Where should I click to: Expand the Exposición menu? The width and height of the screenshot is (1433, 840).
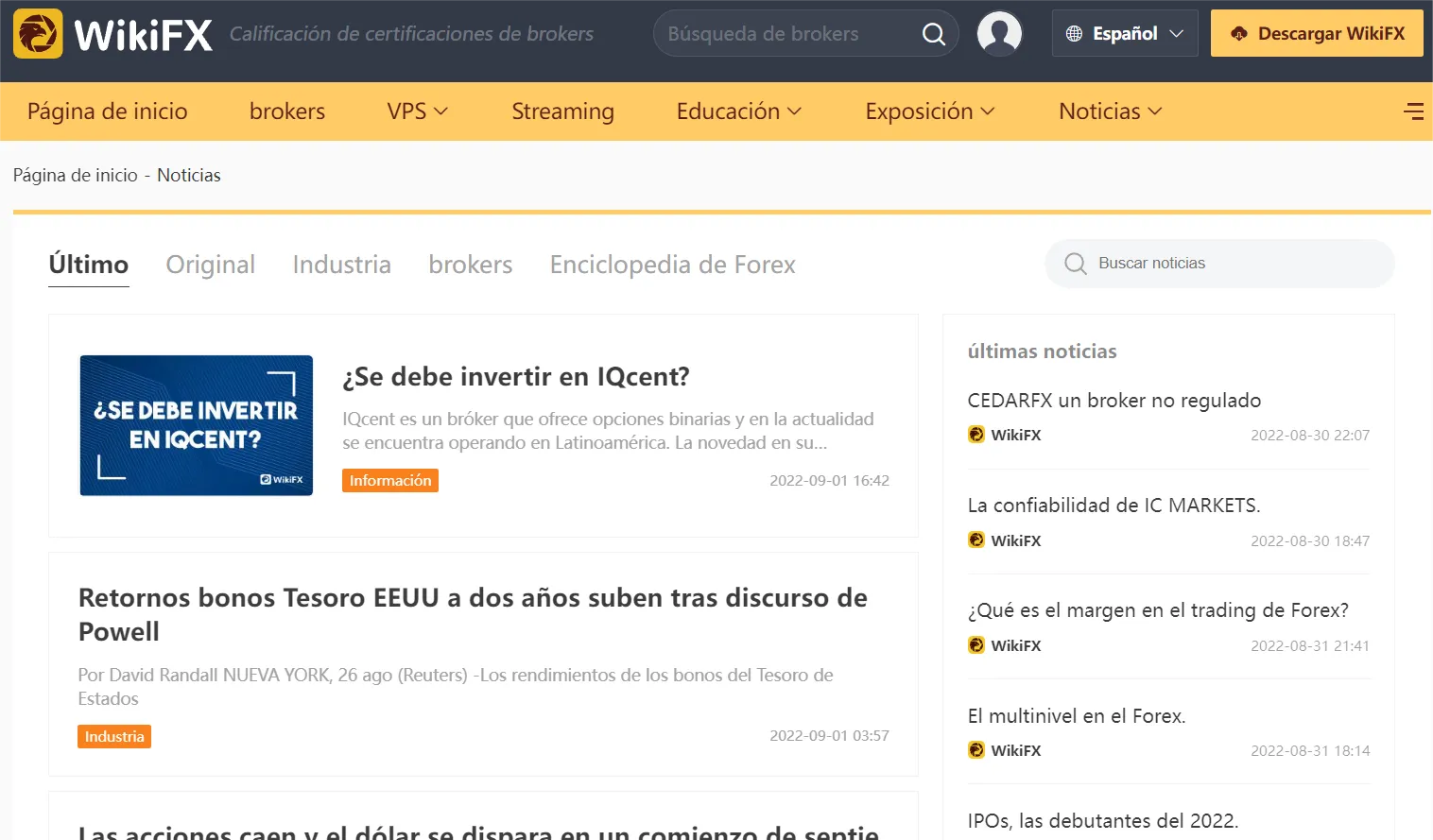(930, 111)
